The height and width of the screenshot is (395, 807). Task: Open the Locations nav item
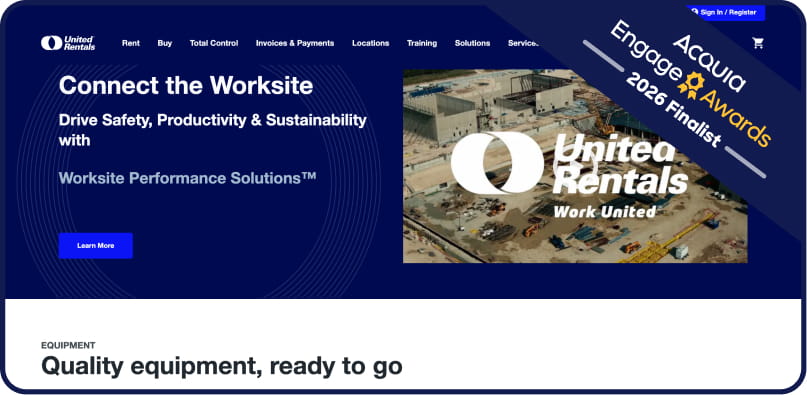point(371,43)
